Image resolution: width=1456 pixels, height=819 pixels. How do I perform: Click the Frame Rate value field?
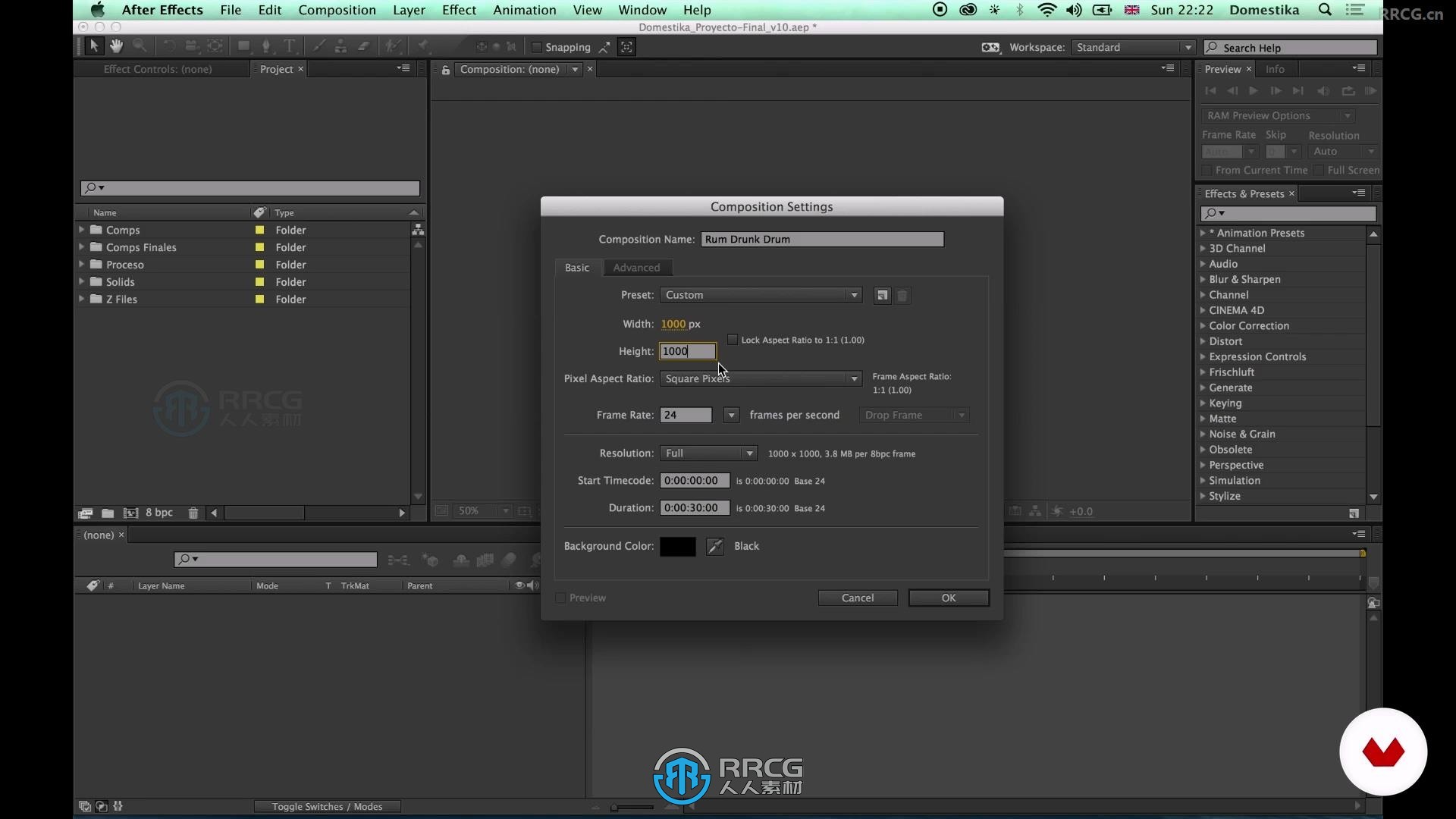(686, 416)
